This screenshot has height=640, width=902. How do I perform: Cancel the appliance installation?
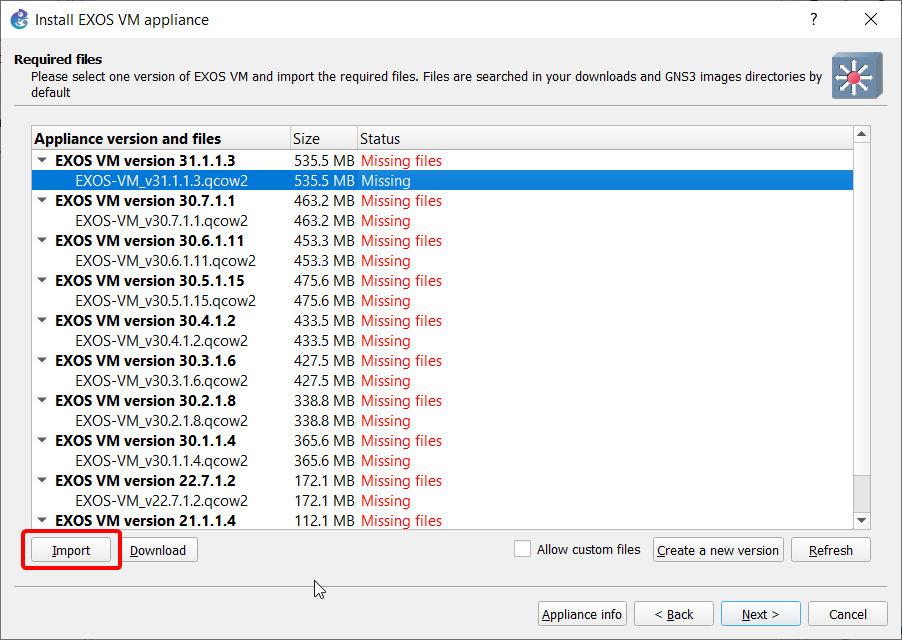847,614
